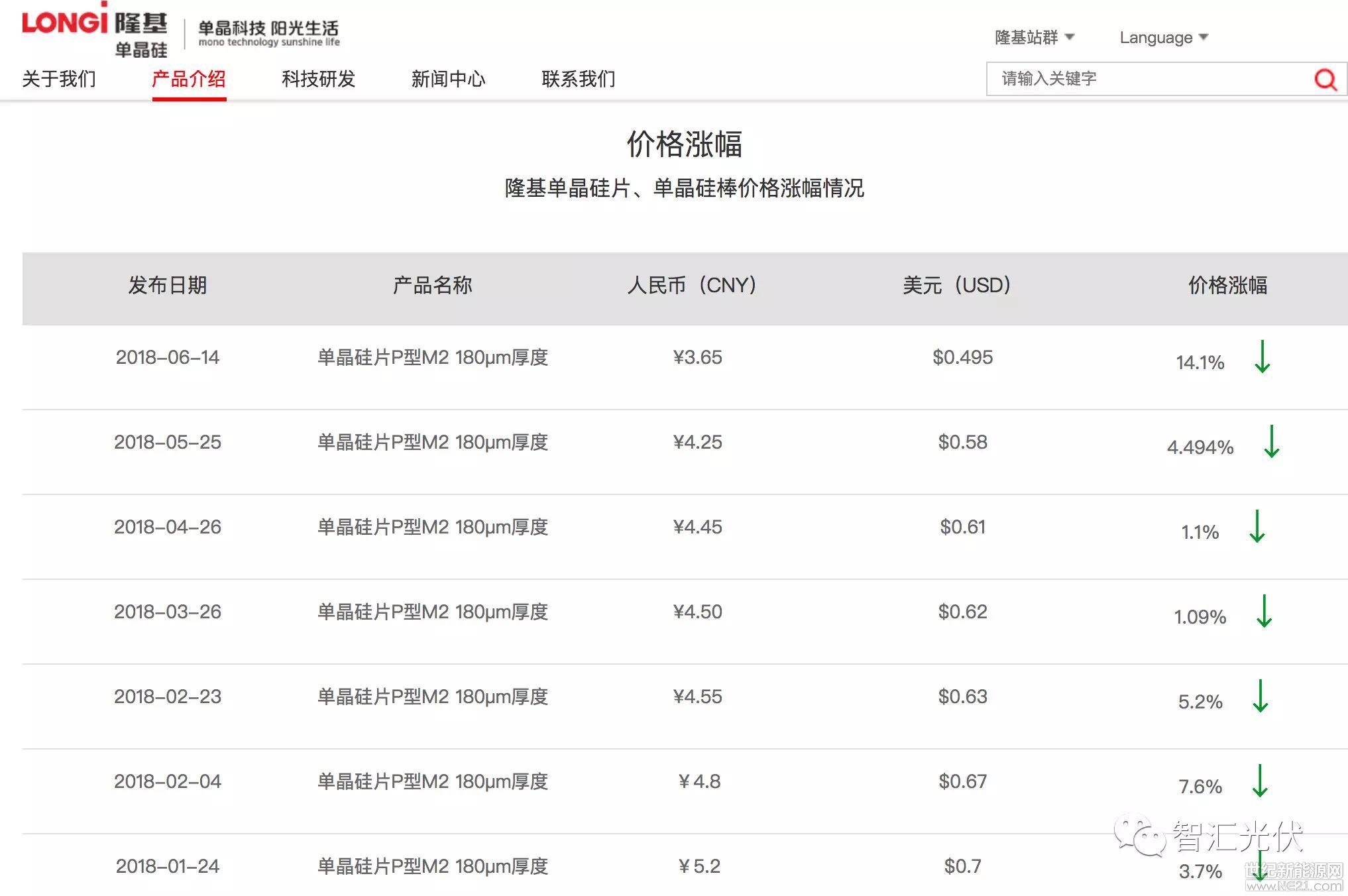Click the active 产品介绍 tab
The width and height of the screenshot is (1348, 896).
tap(189, 79)
